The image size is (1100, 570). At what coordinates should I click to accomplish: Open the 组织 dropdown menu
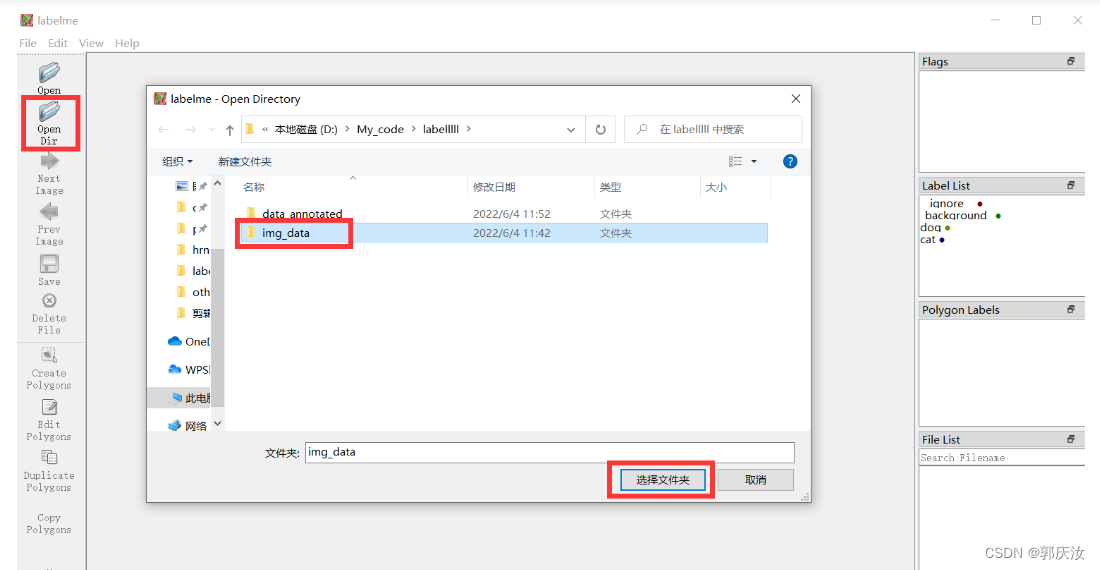177,161
